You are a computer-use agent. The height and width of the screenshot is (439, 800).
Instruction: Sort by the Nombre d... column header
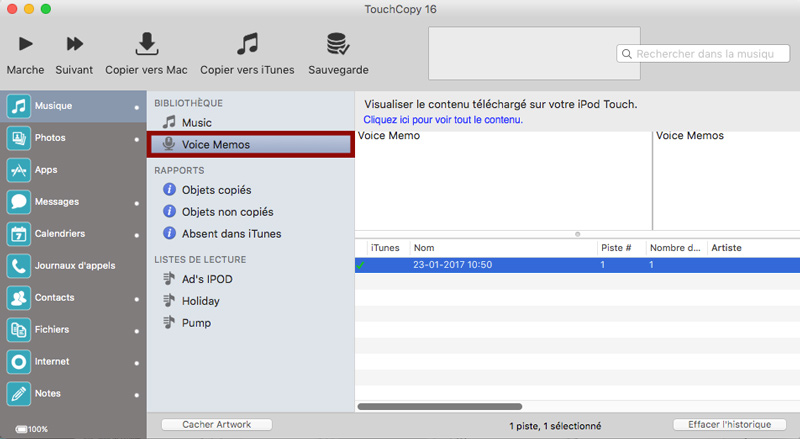click(x=676, y=248)
